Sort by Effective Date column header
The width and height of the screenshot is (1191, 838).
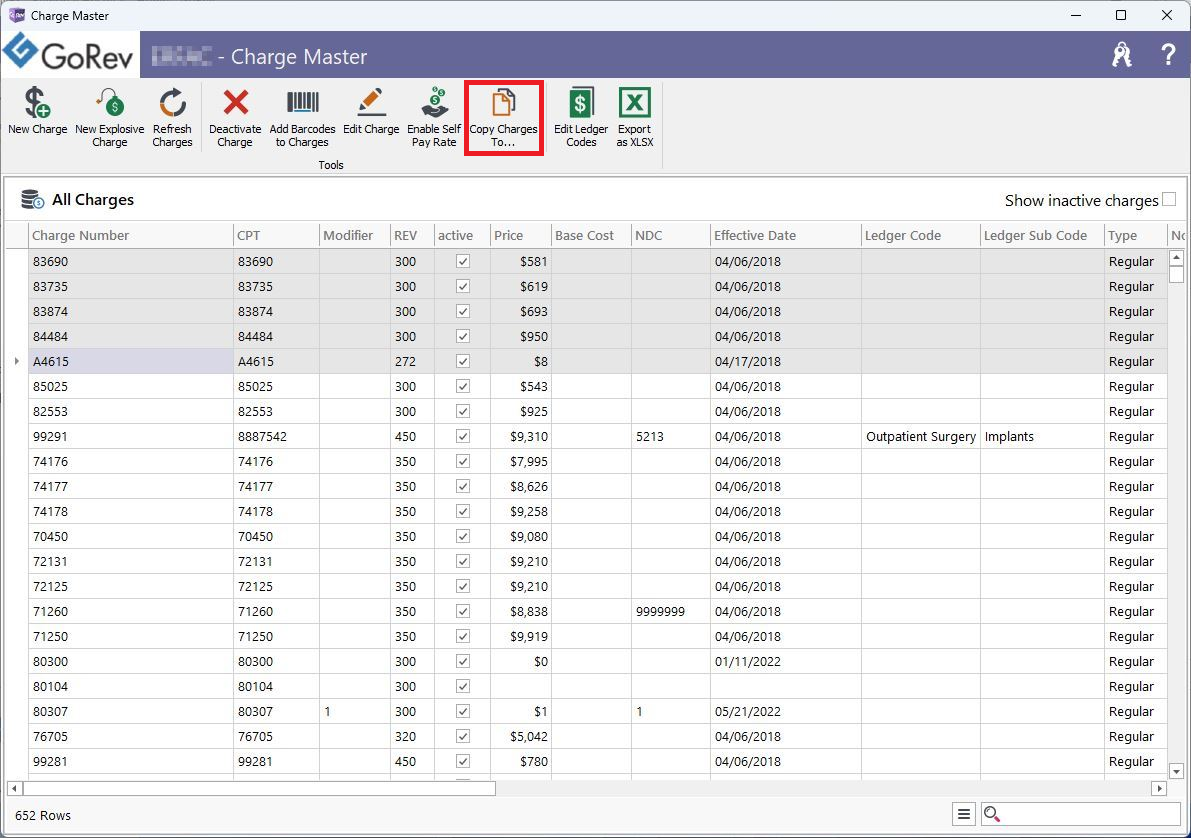(786, 236)
